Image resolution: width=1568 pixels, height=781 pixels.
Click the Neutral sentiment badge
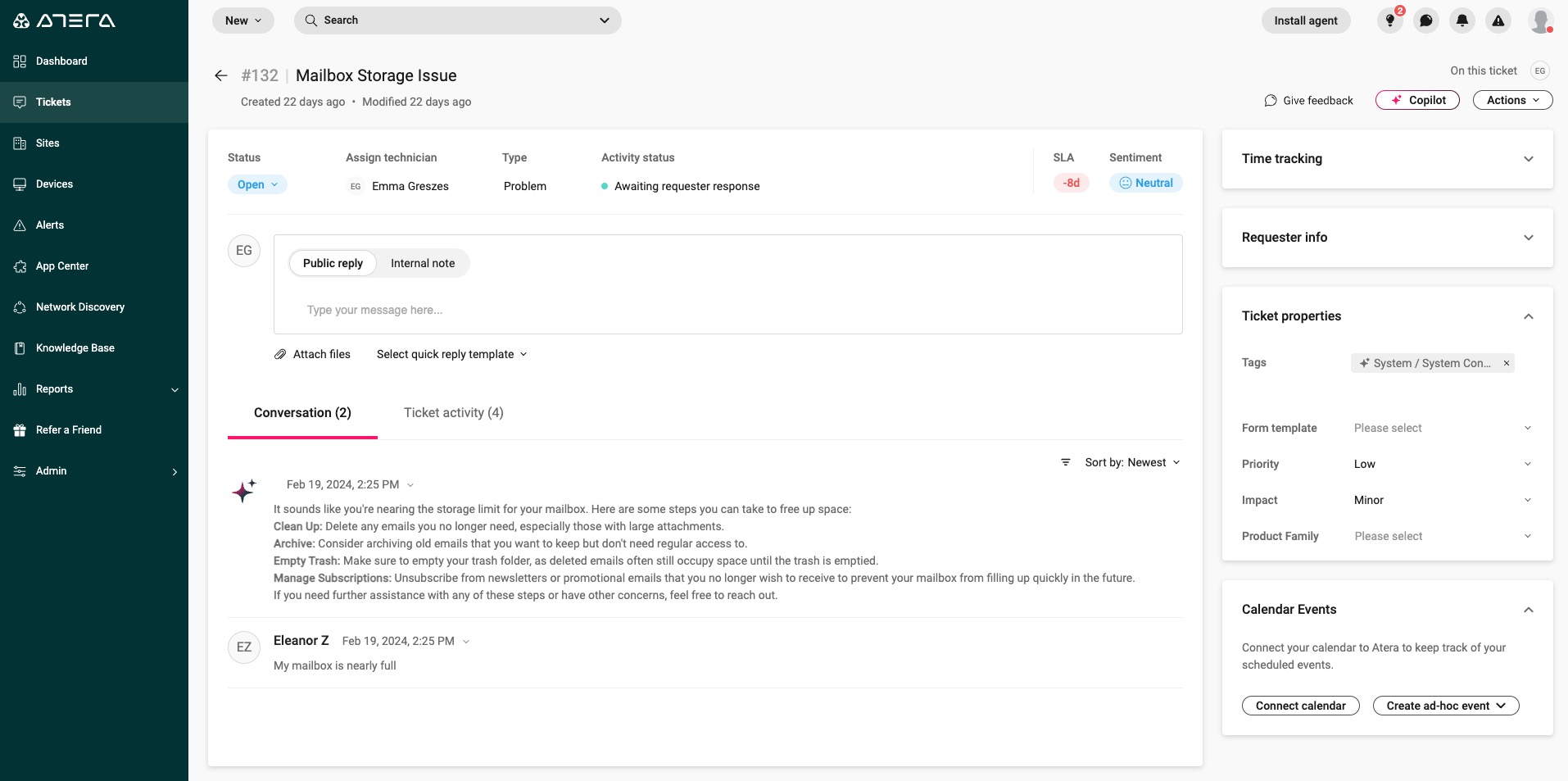point(1146,183)
